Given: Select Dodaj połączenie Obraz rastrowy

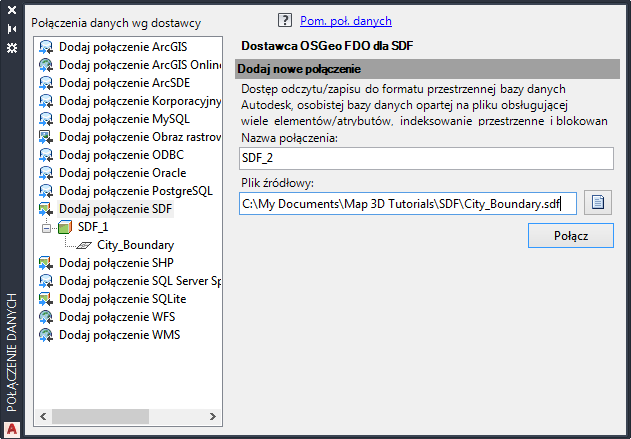Looking at the screenshot, I should click(140, 137).
